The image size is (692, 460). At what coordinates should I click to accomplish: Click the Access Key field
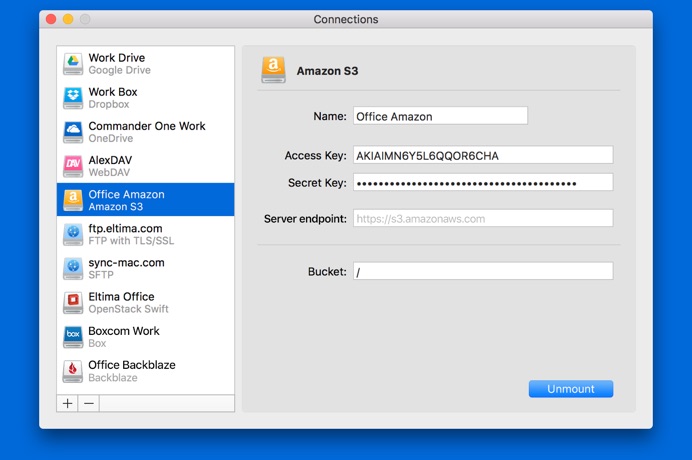point(483,155)
